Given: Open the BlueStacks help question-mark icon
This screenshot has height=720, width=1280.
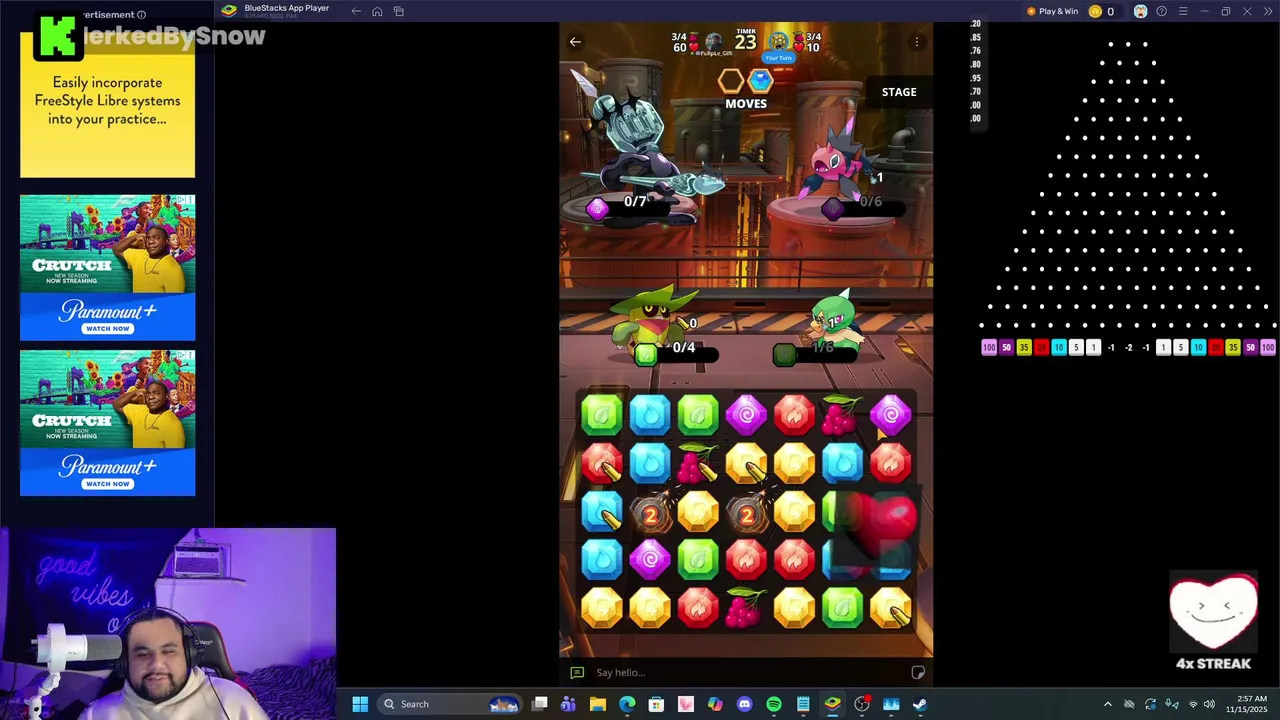Looking at the screenshot, I should click(1161, 11).
